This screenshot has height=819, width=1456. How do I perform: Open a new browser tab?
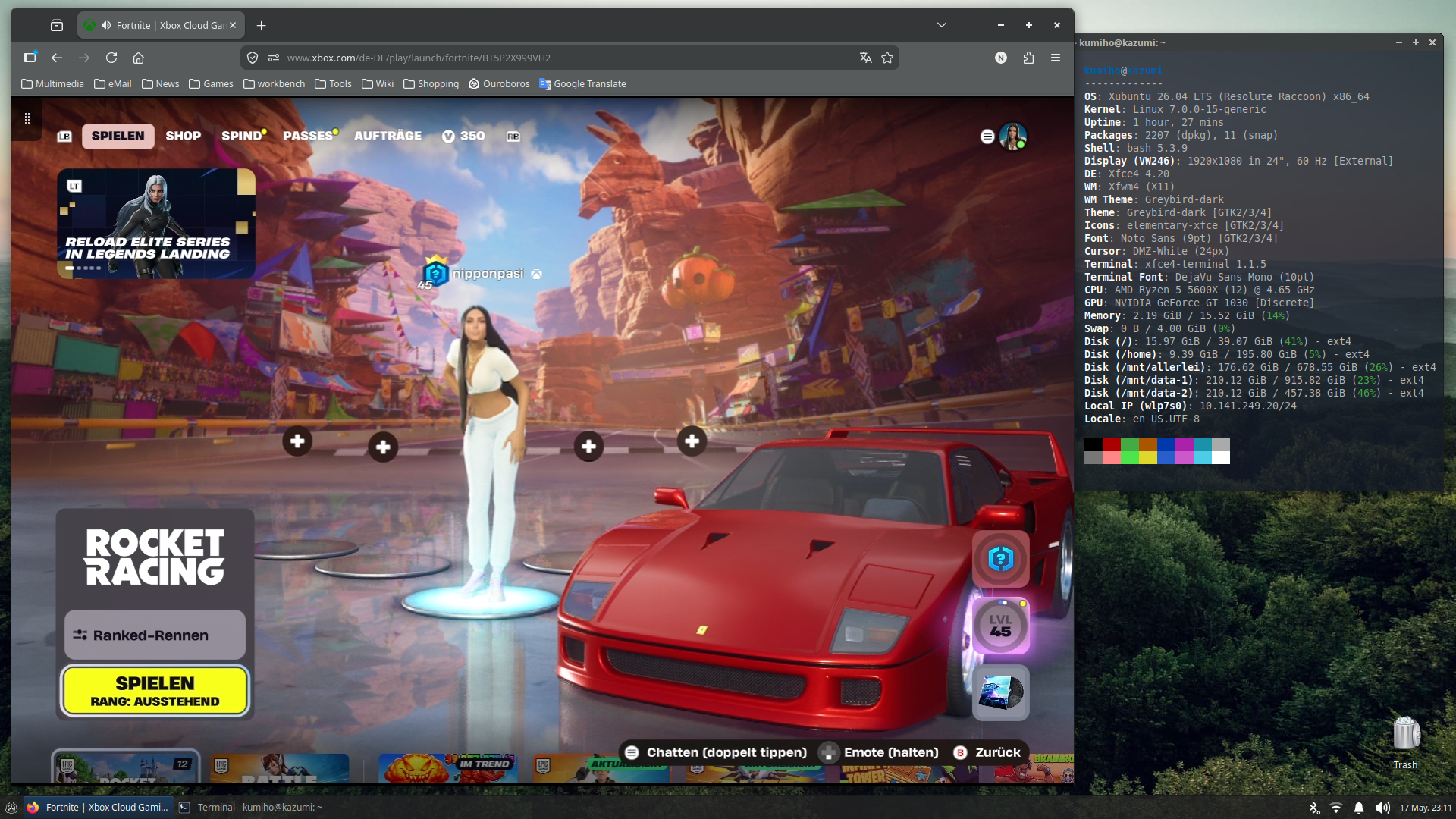coord(261,25)
